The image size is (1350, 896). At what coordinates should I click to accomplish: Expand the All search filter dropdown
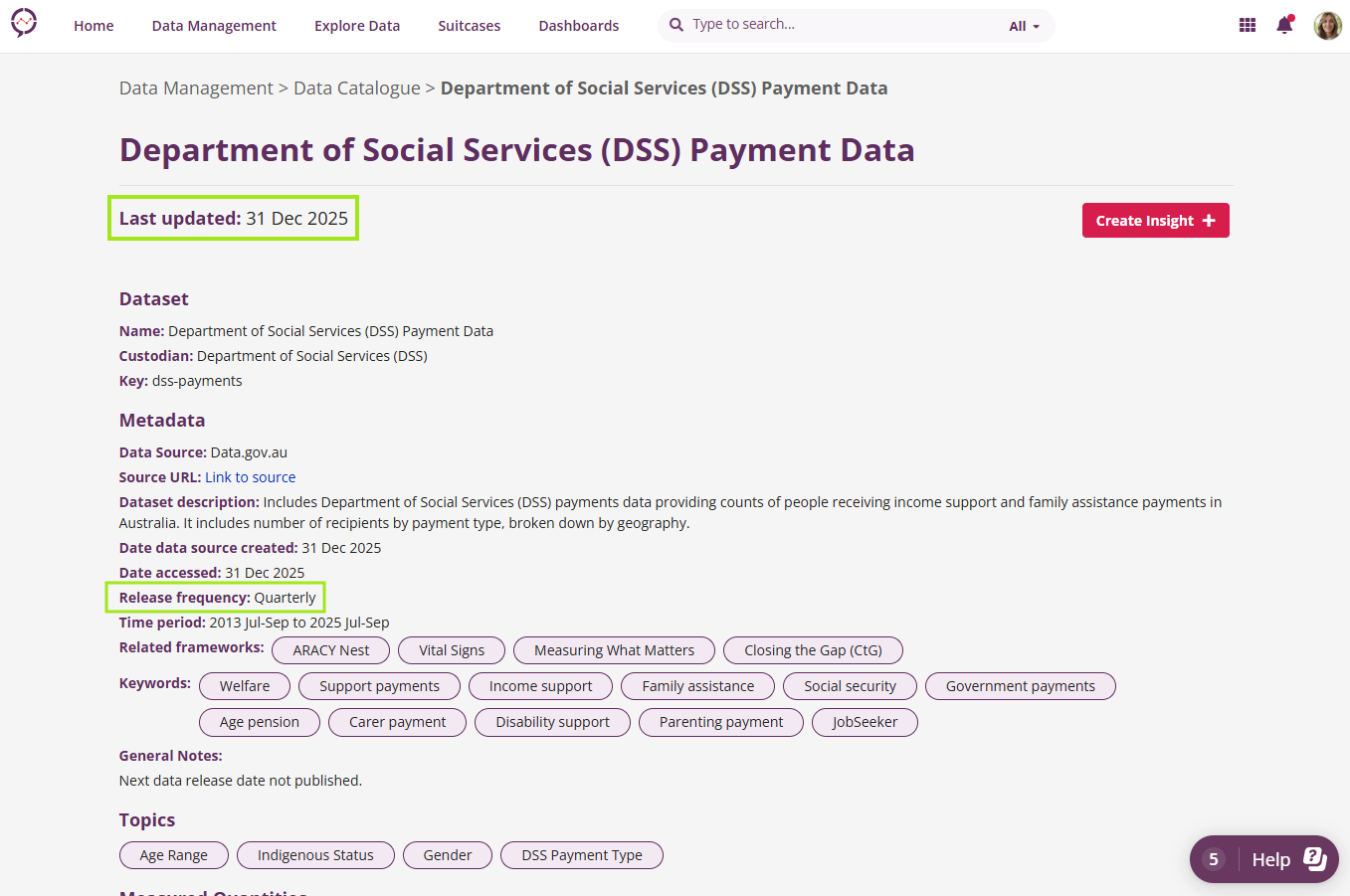pyautogui.click(x=1024, y=27)
